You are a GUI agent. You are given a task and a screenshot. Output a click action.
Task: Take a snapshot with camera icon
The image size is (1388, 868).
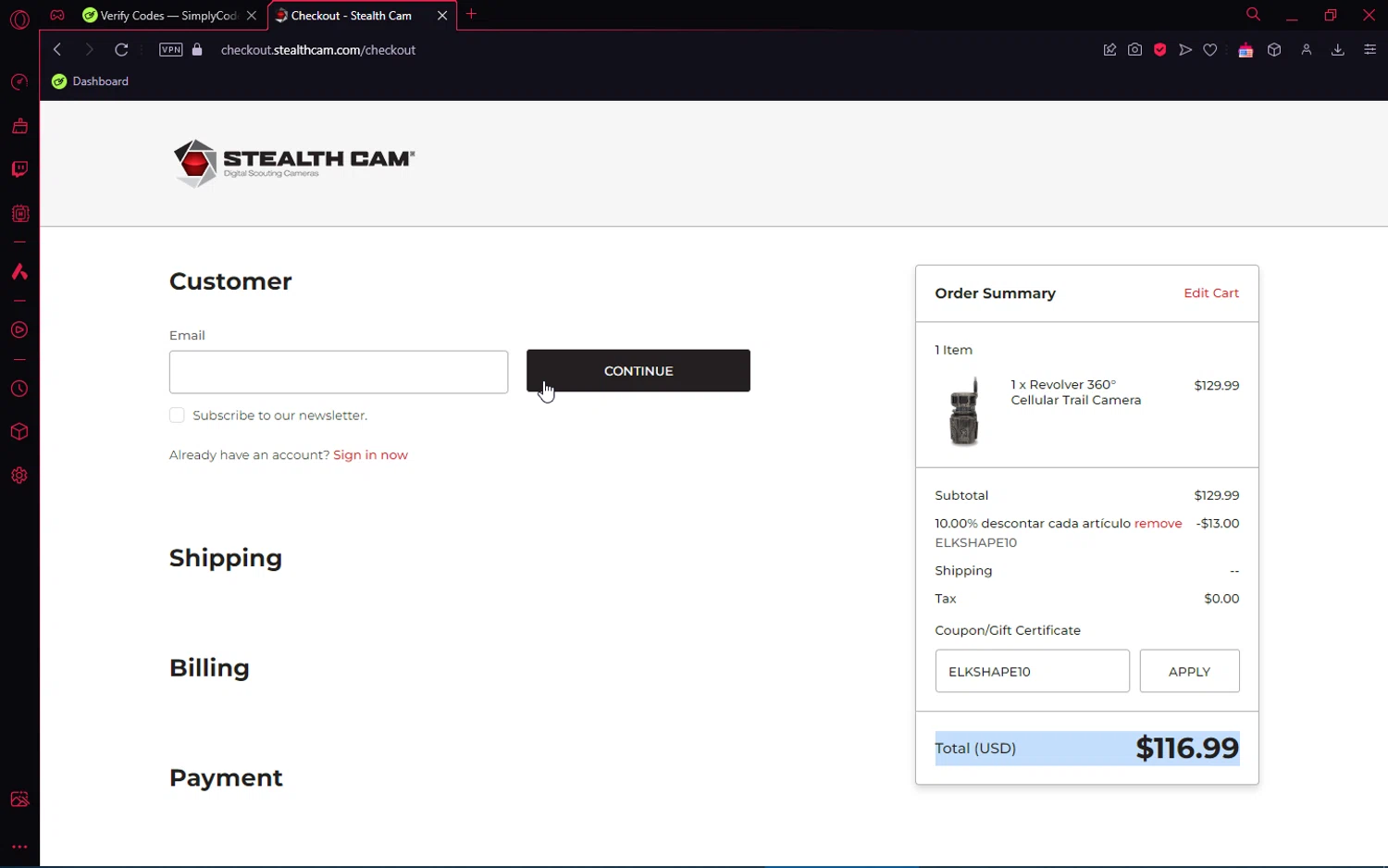[x=1134, y=50]
